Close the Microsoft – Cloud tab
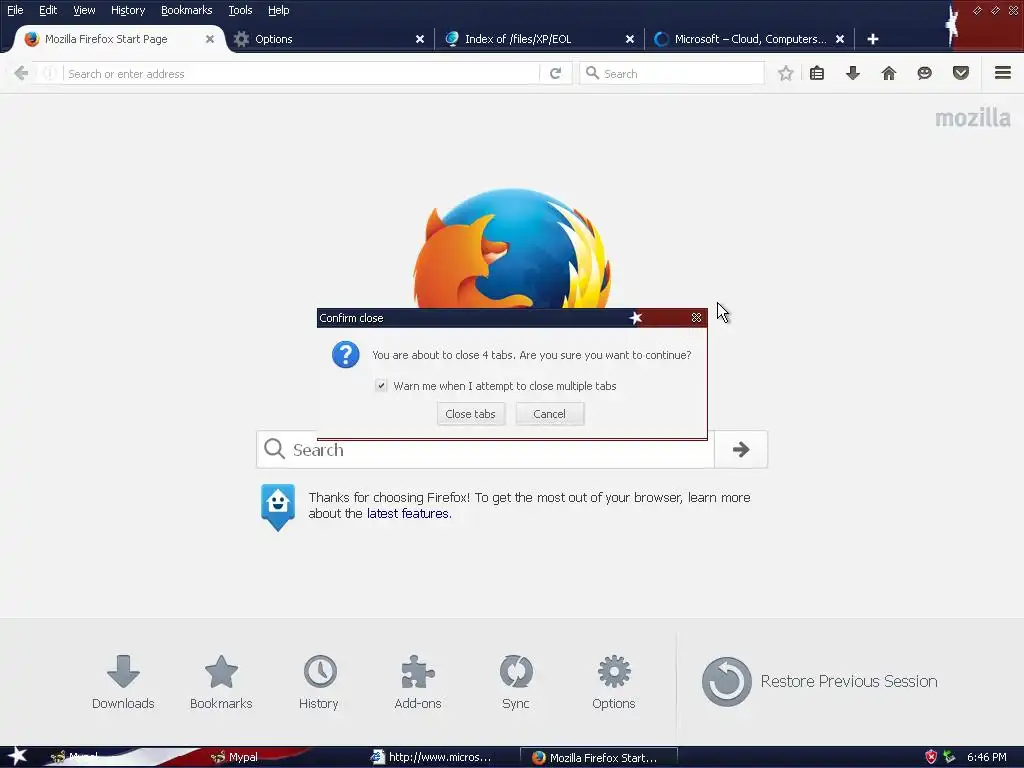 (840, 39)
